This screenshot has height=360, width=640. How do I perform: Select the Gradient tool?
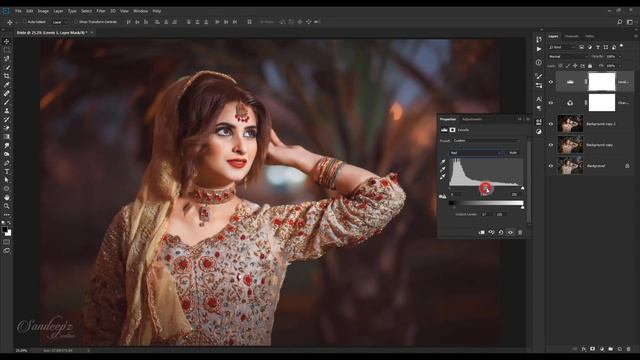(x=7, y=137)
